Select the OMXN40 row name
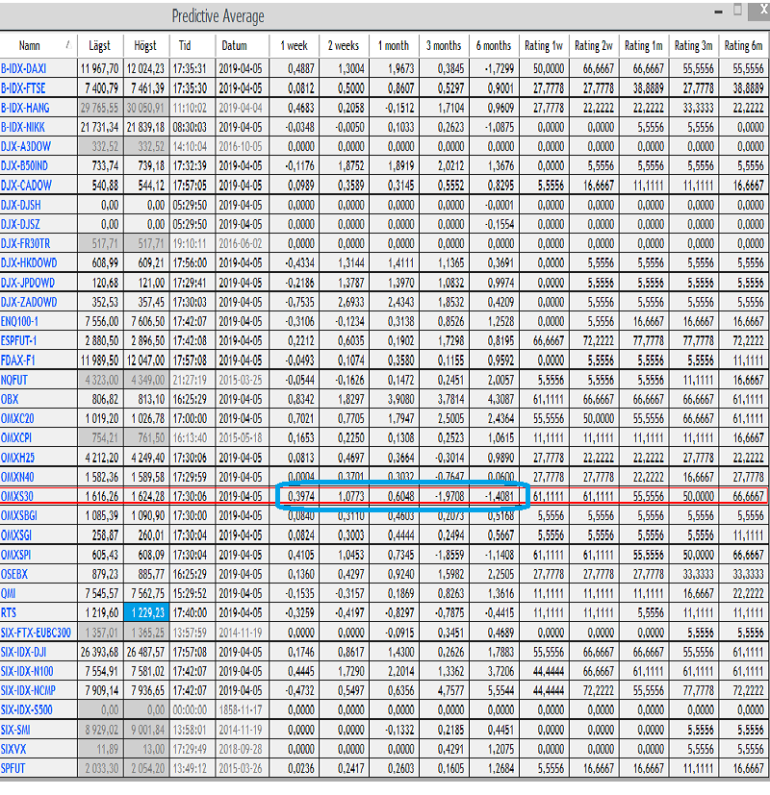 point(18,477)
